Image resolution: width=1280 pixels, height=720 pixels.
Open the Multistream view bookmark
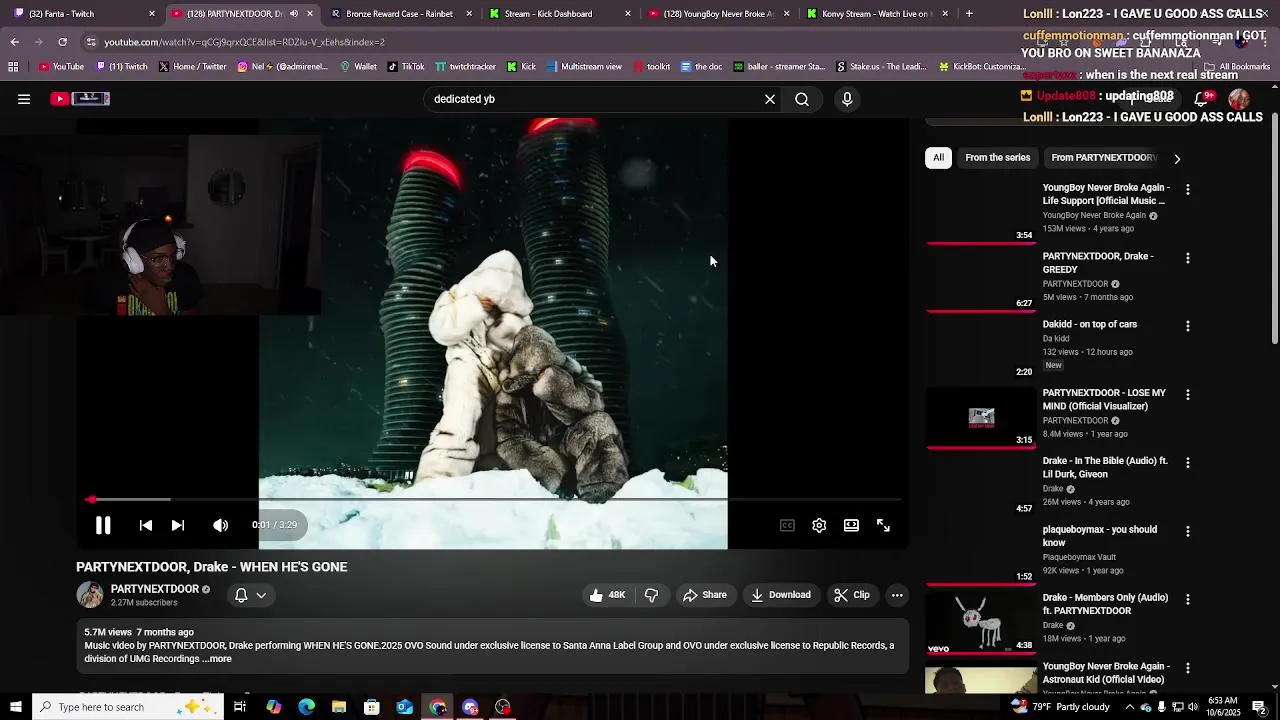[584, 67]
